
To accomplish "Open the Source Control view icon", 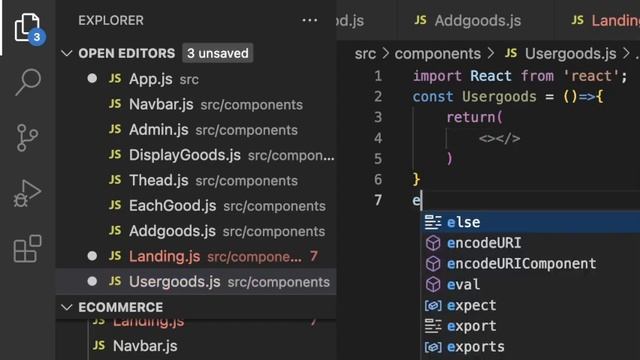I will point(27,138).
